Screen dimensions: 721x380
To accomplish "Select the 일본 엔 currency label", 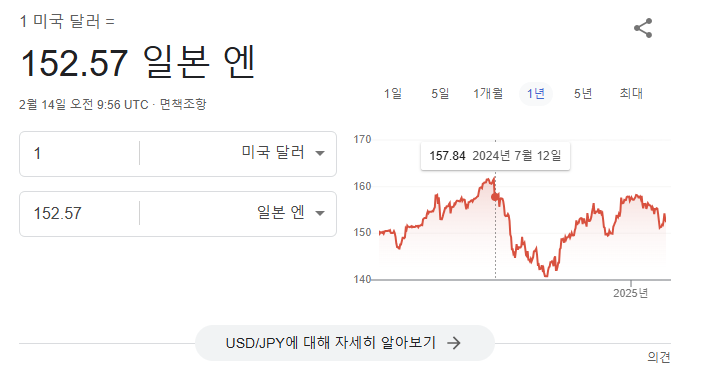I will pyautogui.click(x=280, y=212).
